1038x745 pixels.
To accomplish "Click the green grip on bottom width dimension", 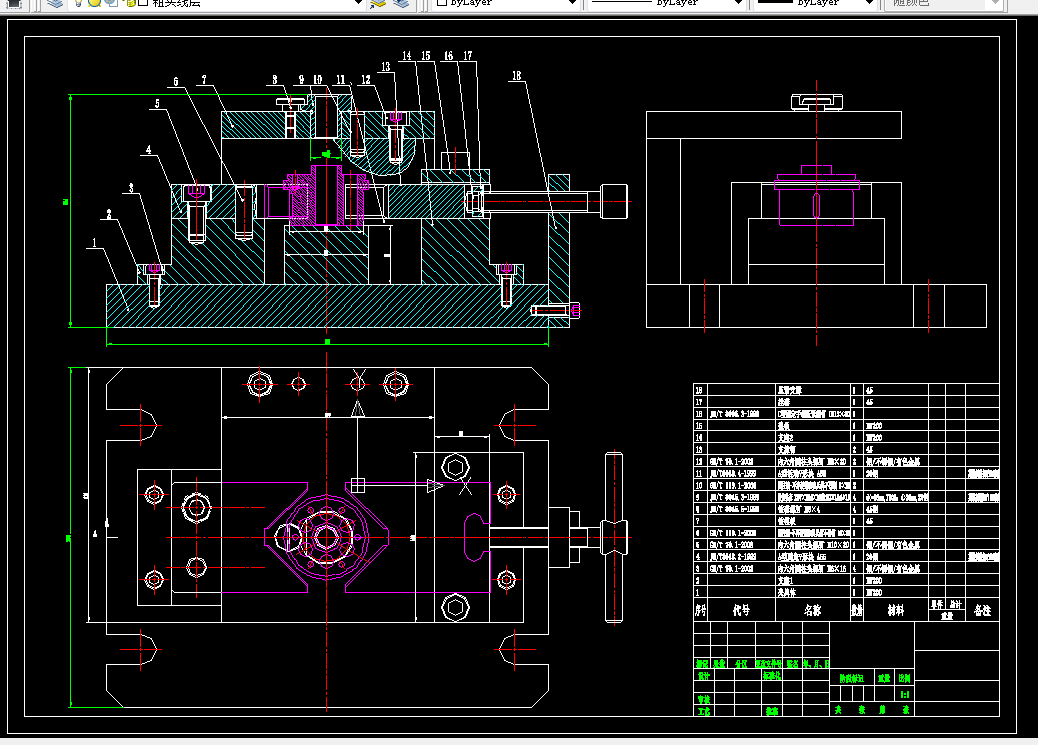I will pyautogui.click(x=327, y=342).
